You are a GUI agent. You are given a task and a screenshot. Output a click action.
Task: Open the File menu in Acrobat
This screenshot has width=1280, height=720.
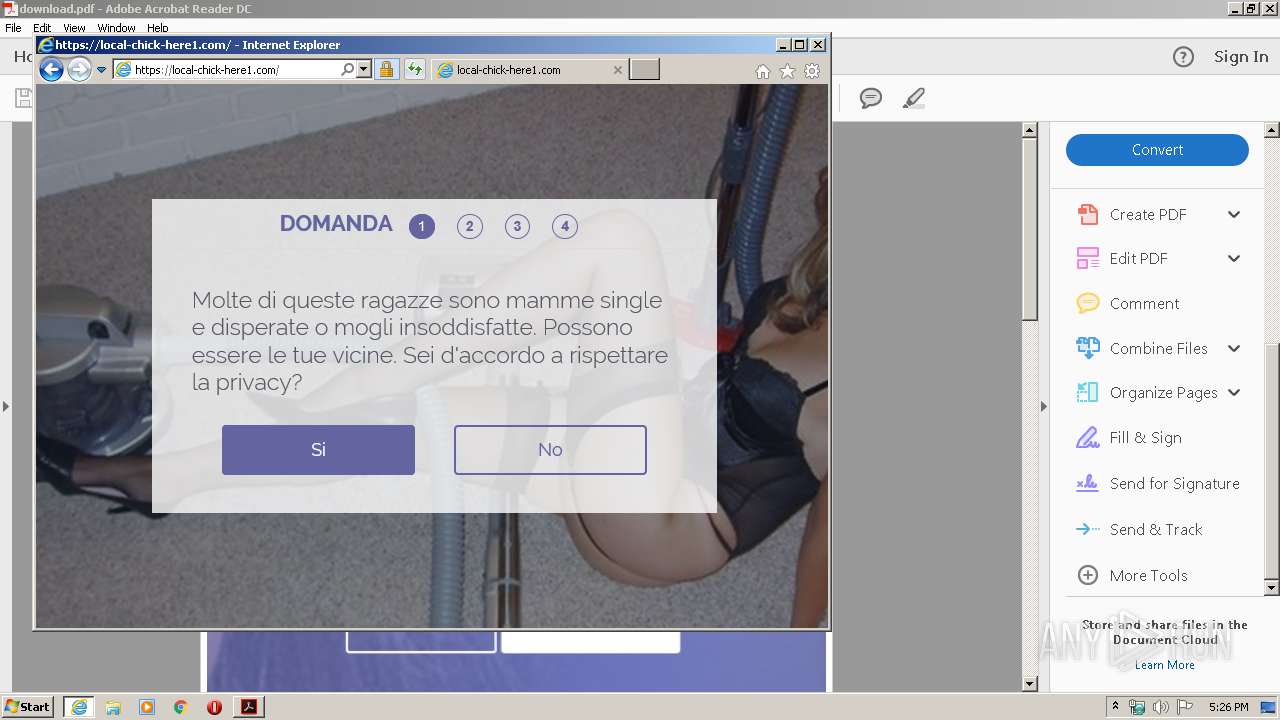[13, 28]
